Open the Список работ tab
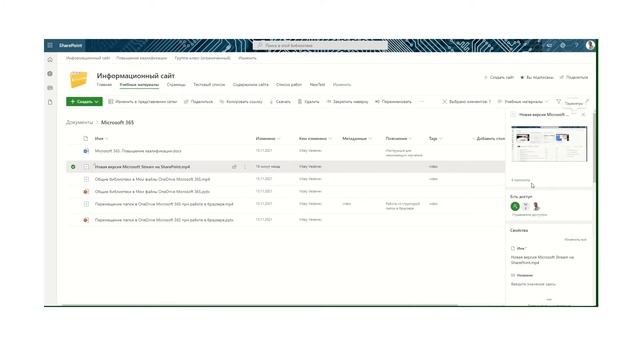 pyautogui.click(x=289, y=84)
